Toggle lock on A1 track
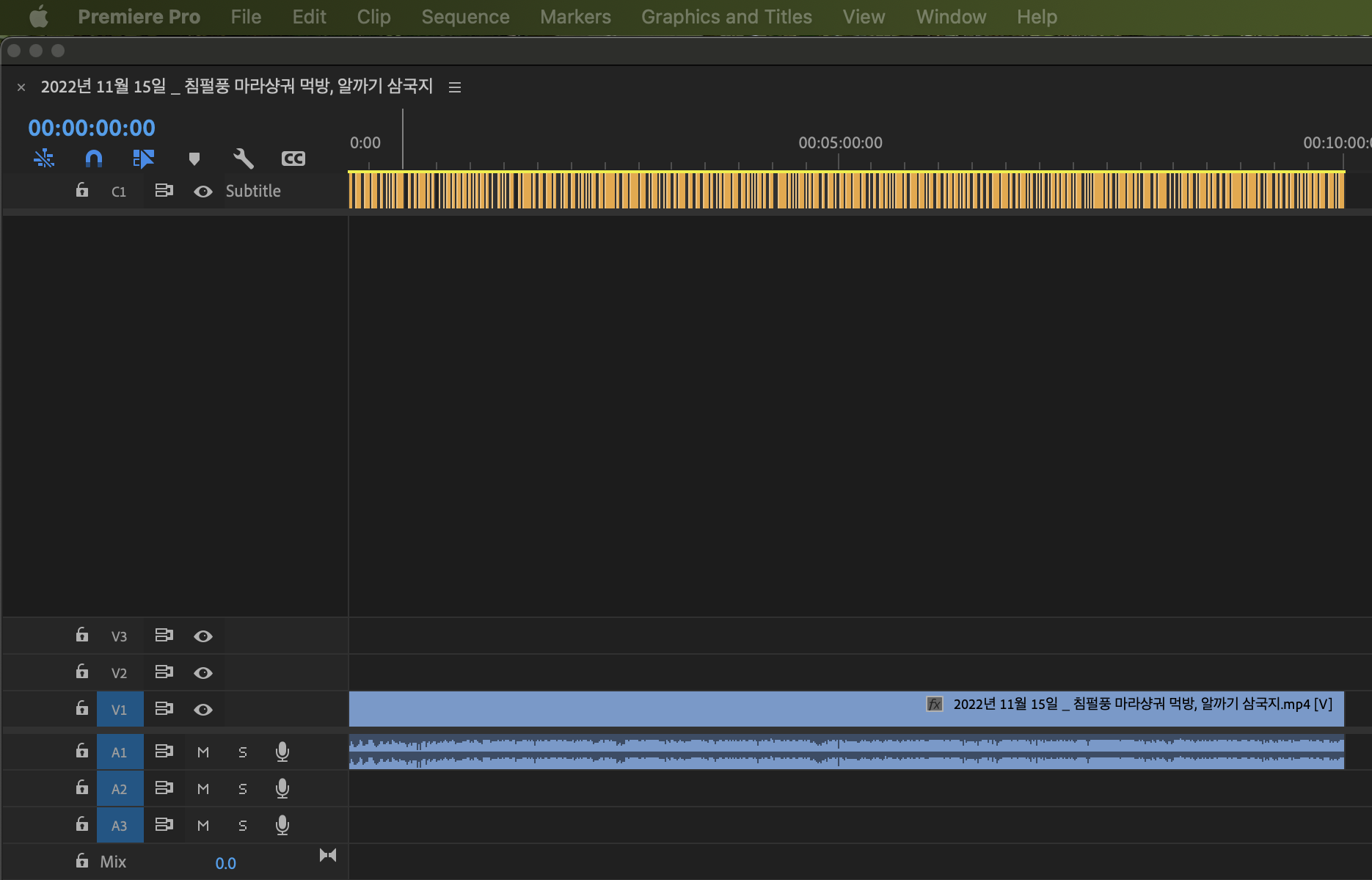 pos(82,751)
